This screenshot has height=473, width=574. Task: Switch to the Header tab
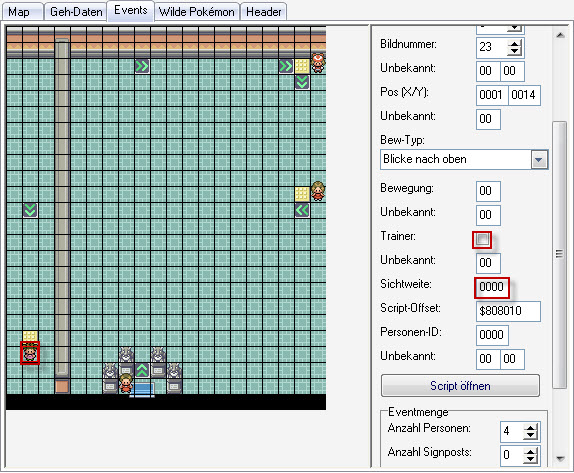(264, 11)
